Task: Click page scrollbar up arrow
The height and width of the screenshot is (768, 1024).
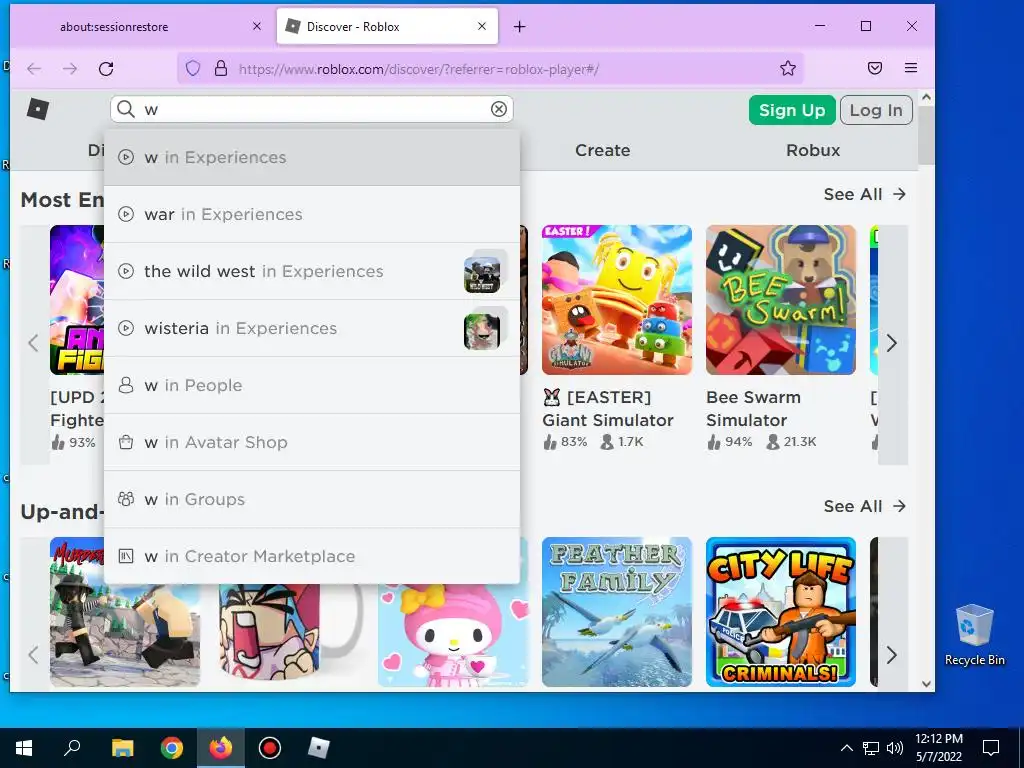Action: coord(926,97)
